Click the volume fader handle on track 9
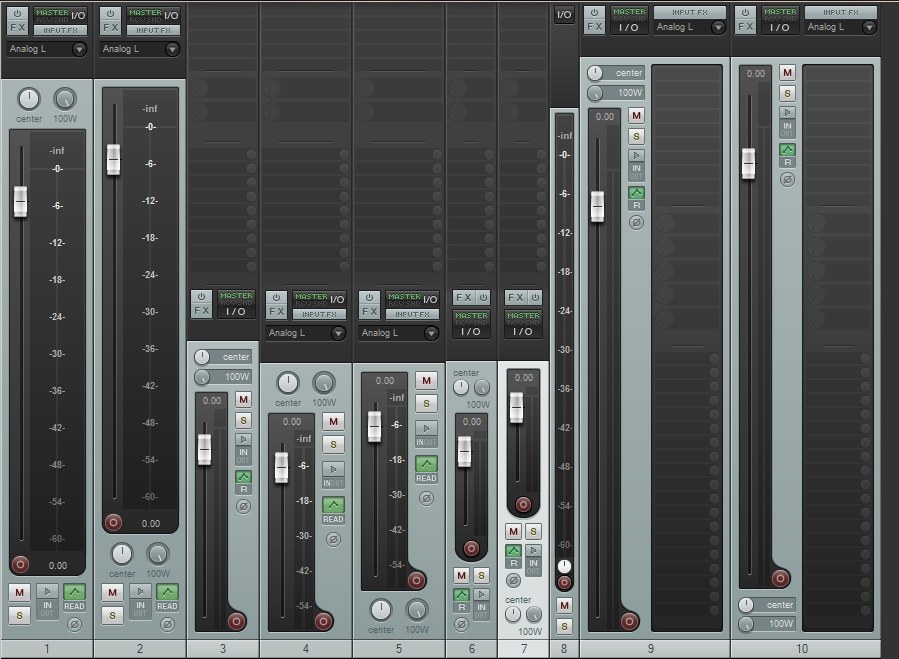The image size is (899, 659). (597, 207)
